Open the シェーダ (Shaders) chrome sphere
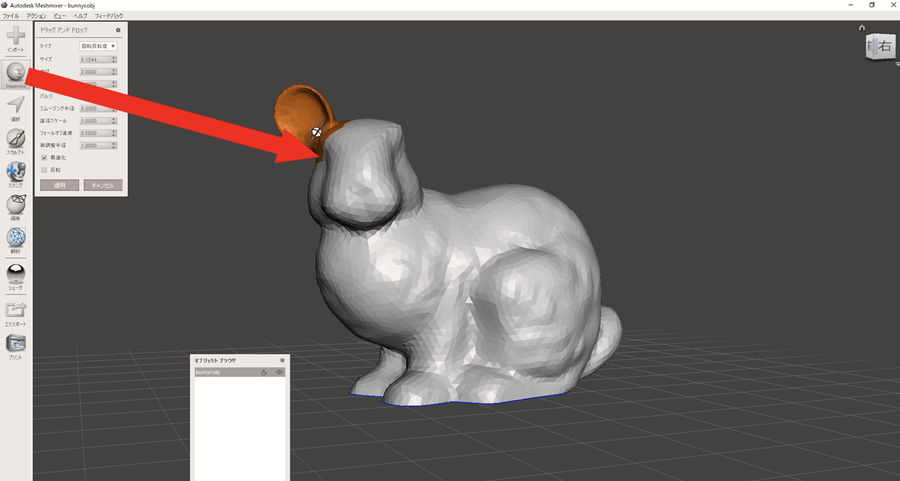 (x=15, y=273)
